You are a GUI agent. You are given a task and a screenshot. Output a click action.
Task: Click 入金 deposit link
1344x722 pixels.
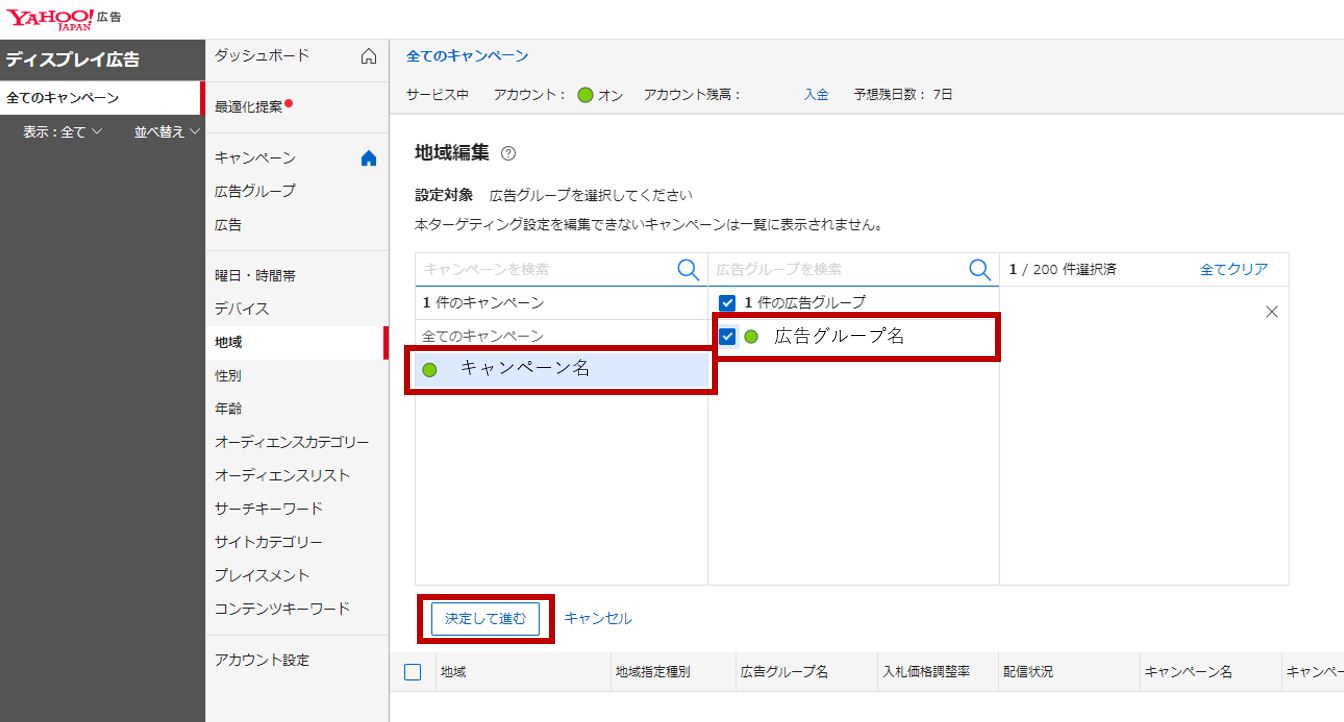click(816, 95)
